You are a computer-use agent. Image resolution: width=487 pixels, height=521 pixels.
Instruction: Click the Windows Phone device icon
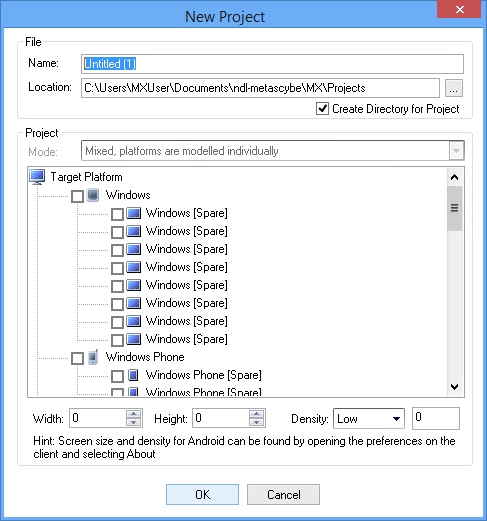[x=93, y=357]
